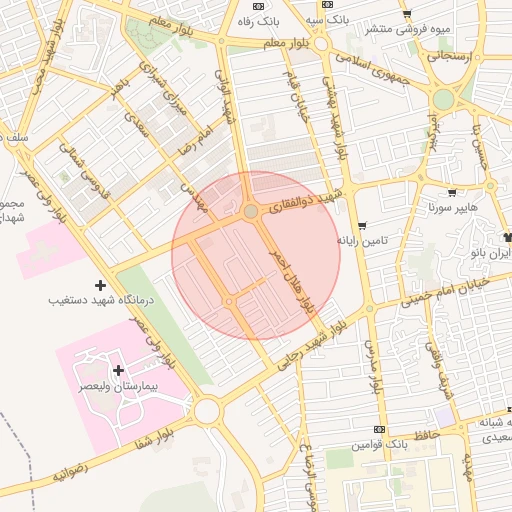Click the هایپر سورنا shopping cart icon
Viewport: 512px width, 512px height.
[x=452, y=193]
